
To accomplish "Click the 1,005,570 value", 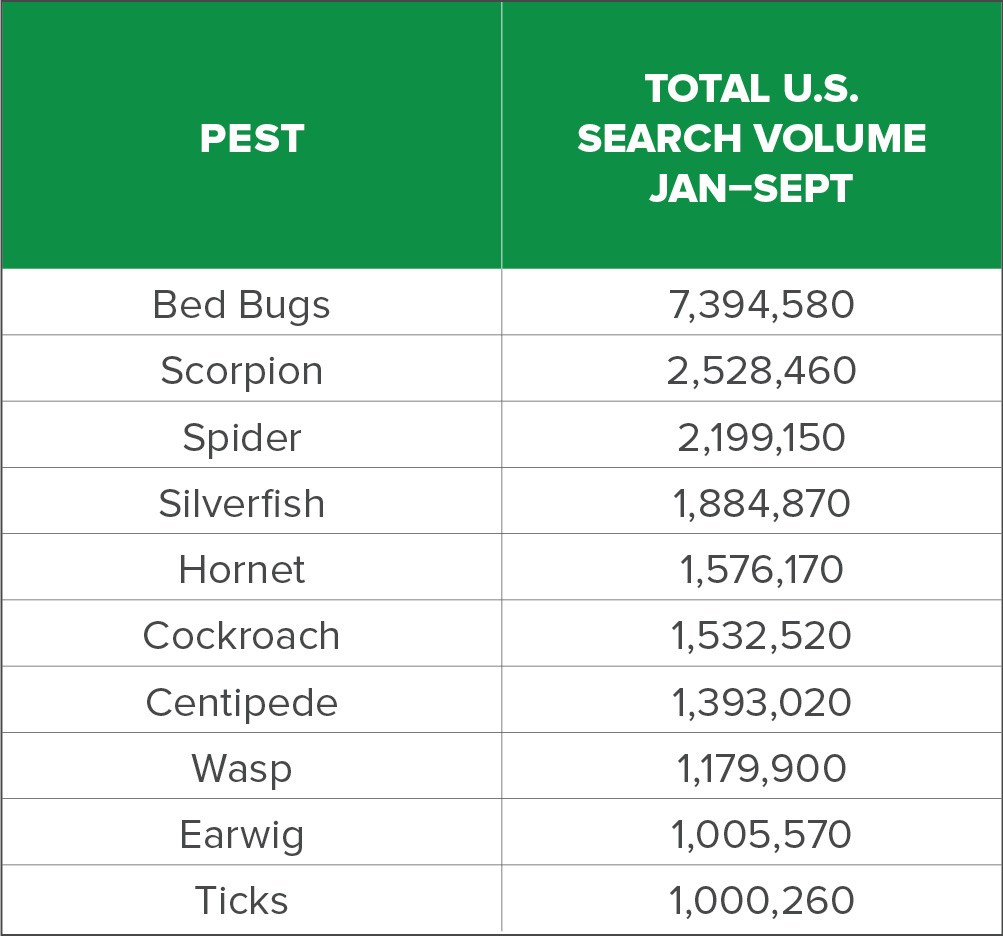I will coord(761,834).
